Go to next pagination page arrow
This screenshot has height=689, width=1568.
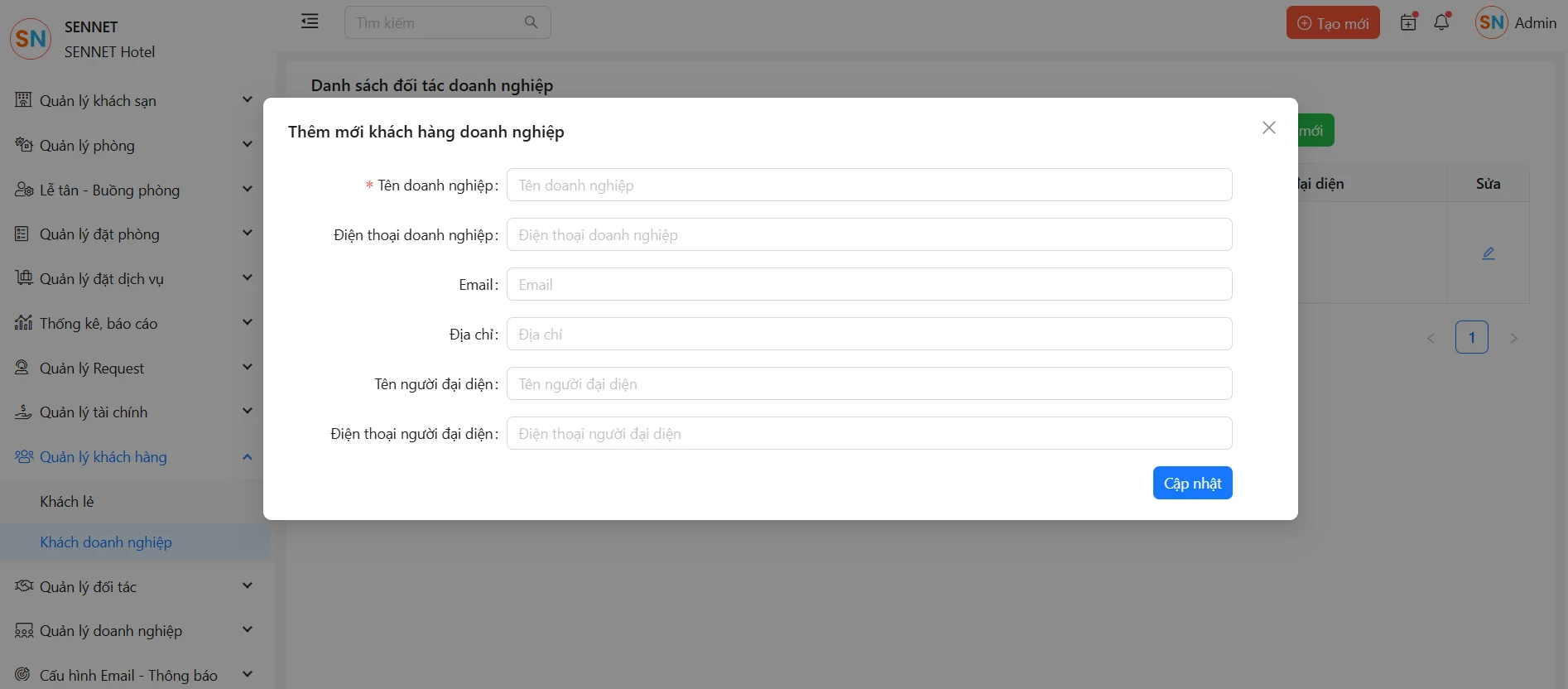(1513, 338)
